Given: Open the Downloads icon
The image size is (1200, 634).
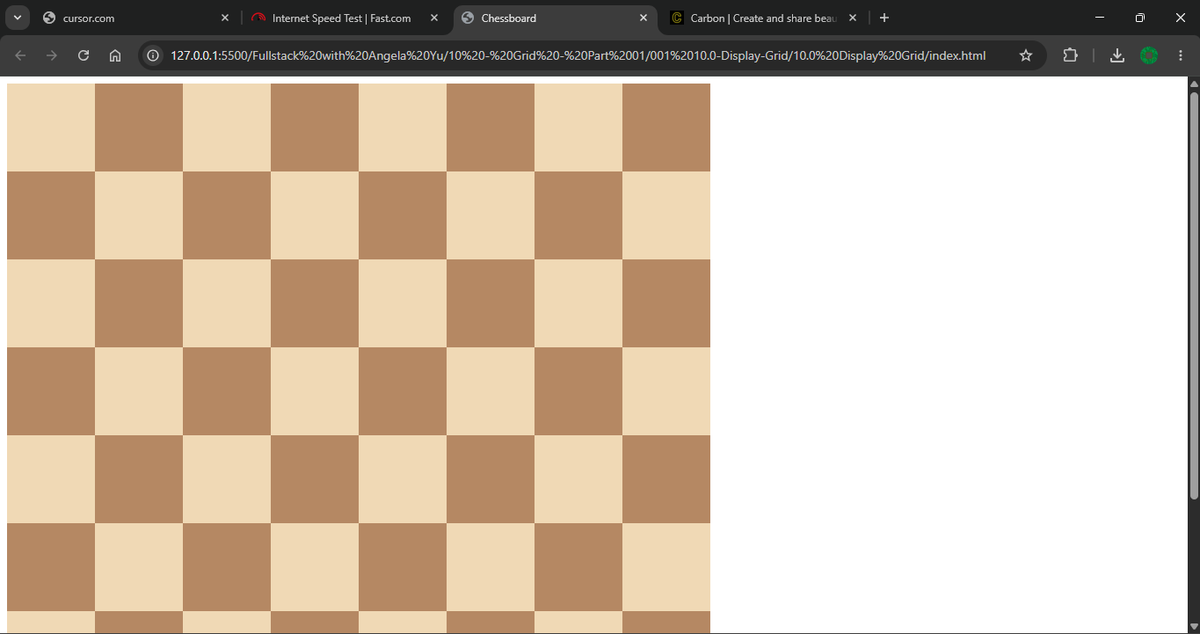Looking at the screenshot, I should point(1119,56).
